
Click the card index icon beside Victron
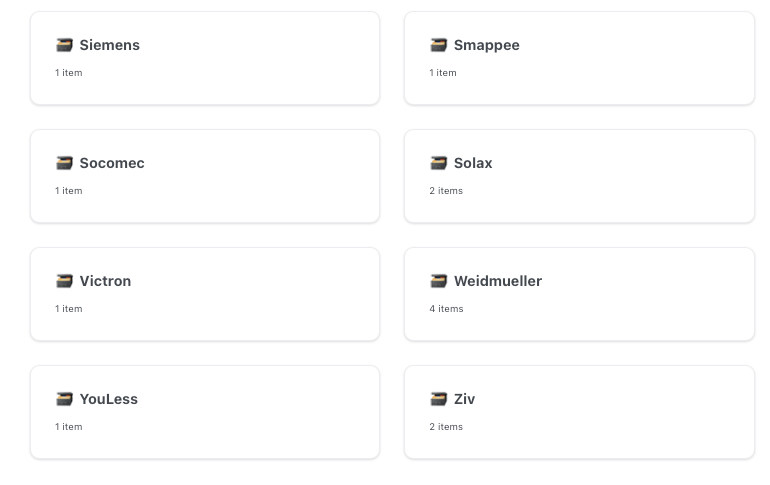tap(64, 281)
